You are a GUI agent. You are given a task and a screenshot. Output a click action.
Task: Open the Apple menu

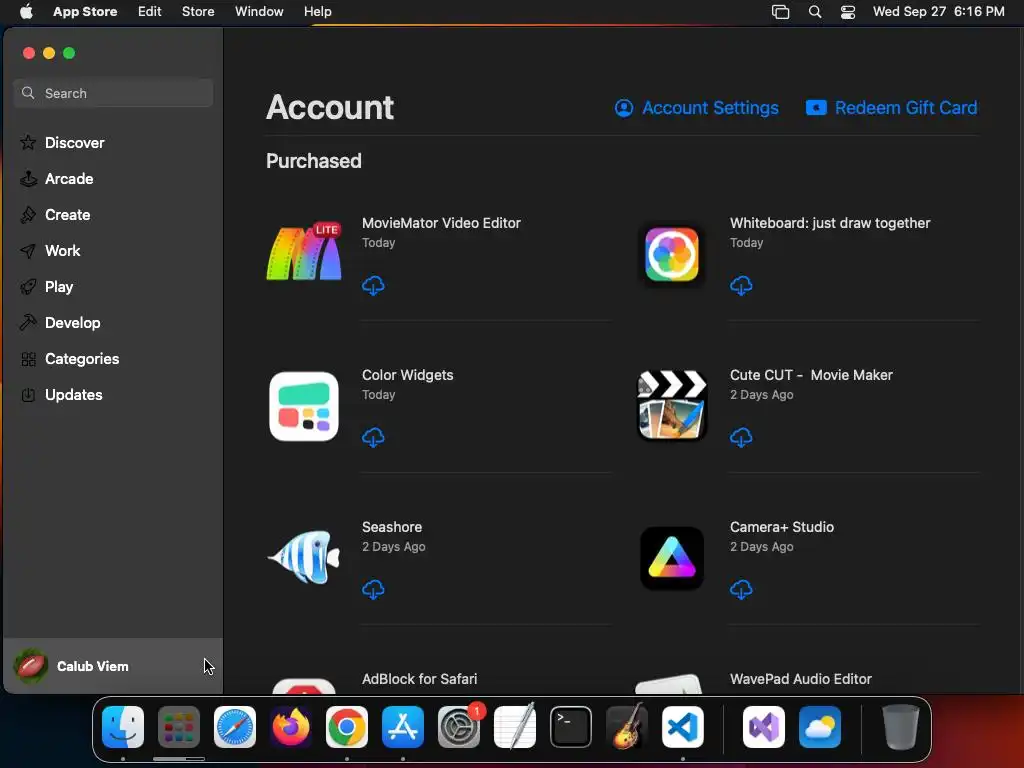(26, 11)
